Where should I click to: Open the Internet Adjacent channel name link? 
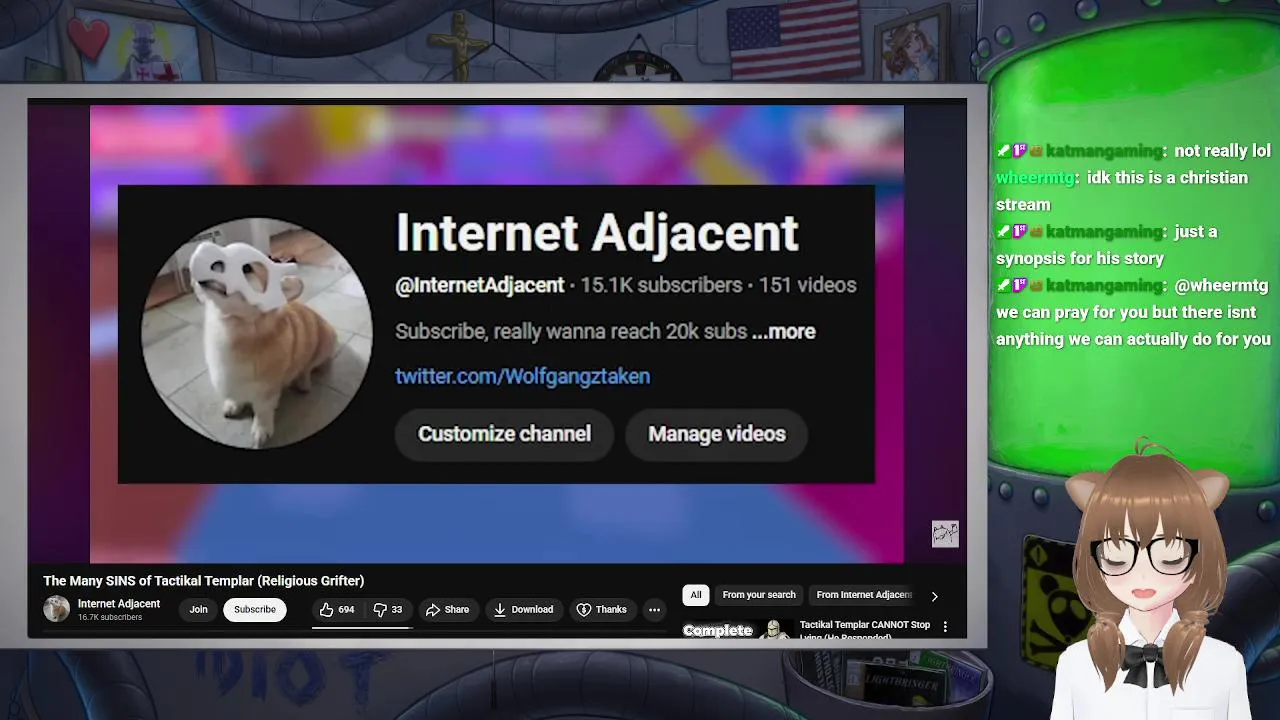pos(119,604)
